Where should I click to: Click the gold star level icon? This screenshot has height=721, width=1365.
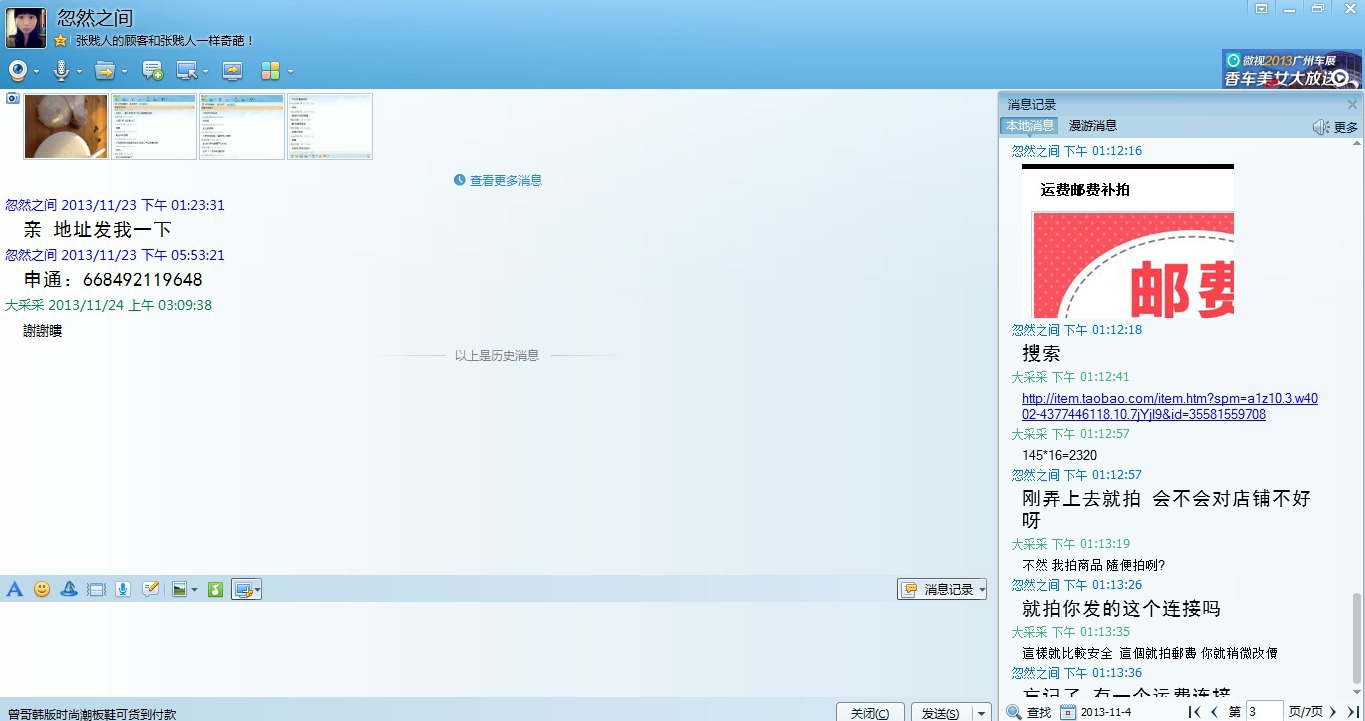click(x=61, y=41)
